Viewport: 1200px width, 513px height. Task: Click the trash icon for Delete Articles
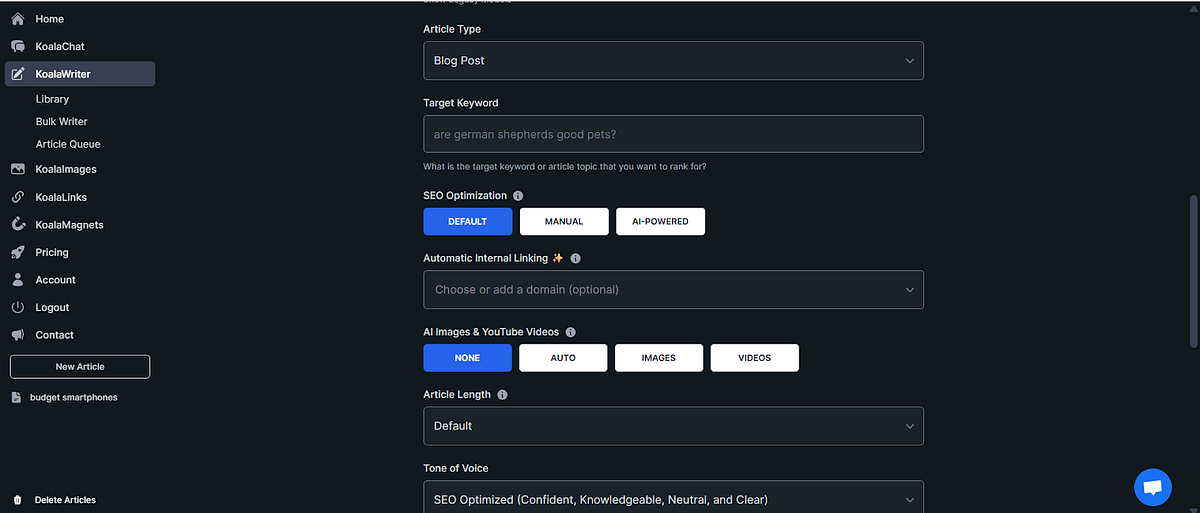(17, 499)
